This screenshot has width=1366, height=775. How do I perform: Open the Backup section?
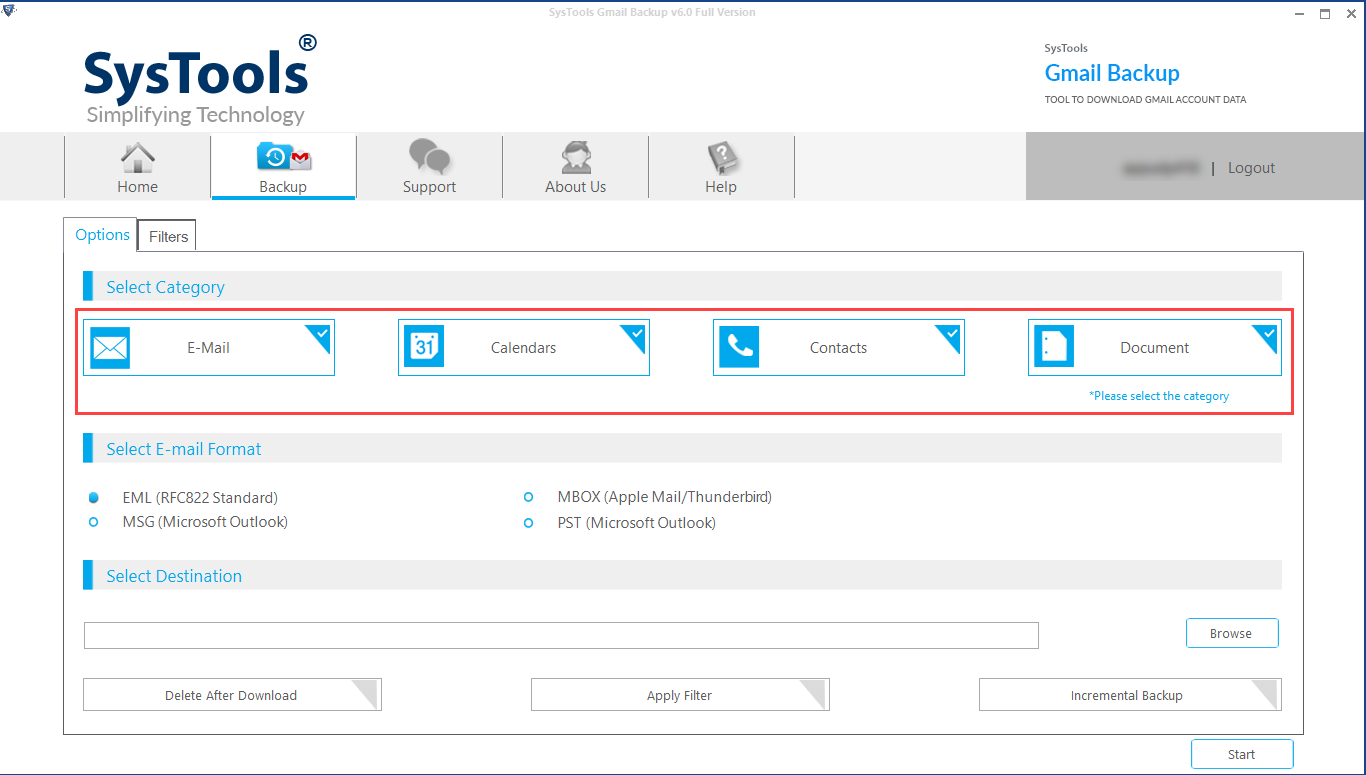click(x=283, y=167)
